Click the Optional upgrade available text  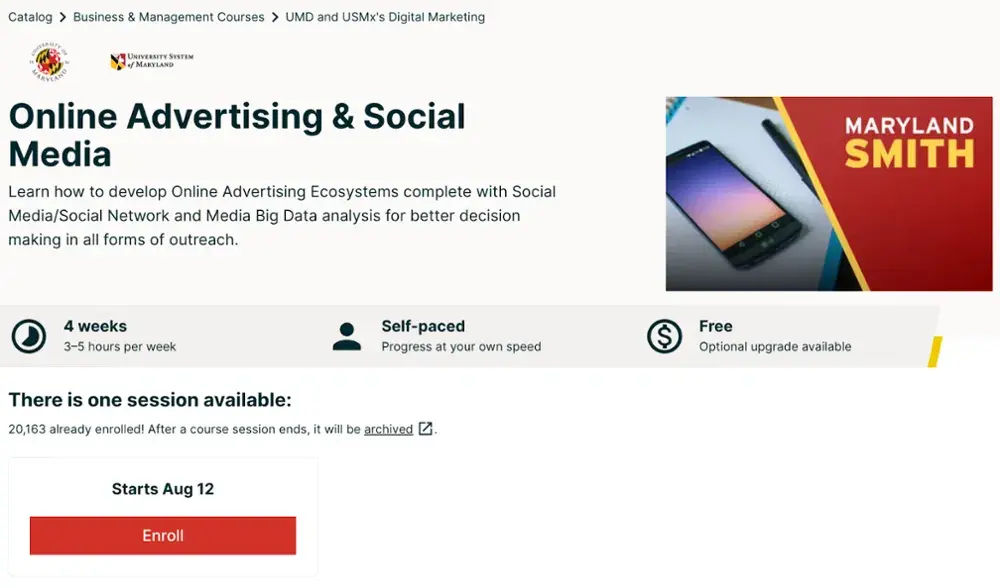(775, 347)
